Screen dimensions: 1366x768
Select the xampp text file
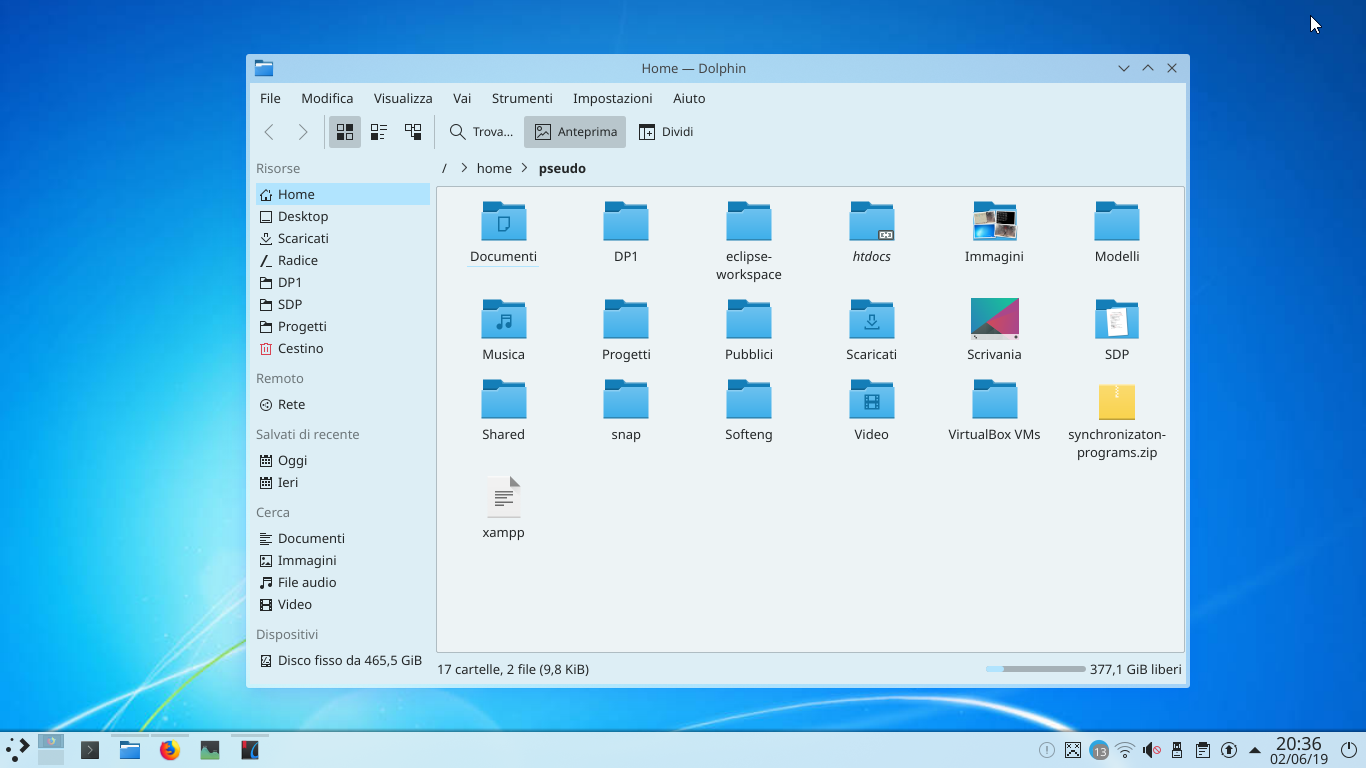coord(503,497)
